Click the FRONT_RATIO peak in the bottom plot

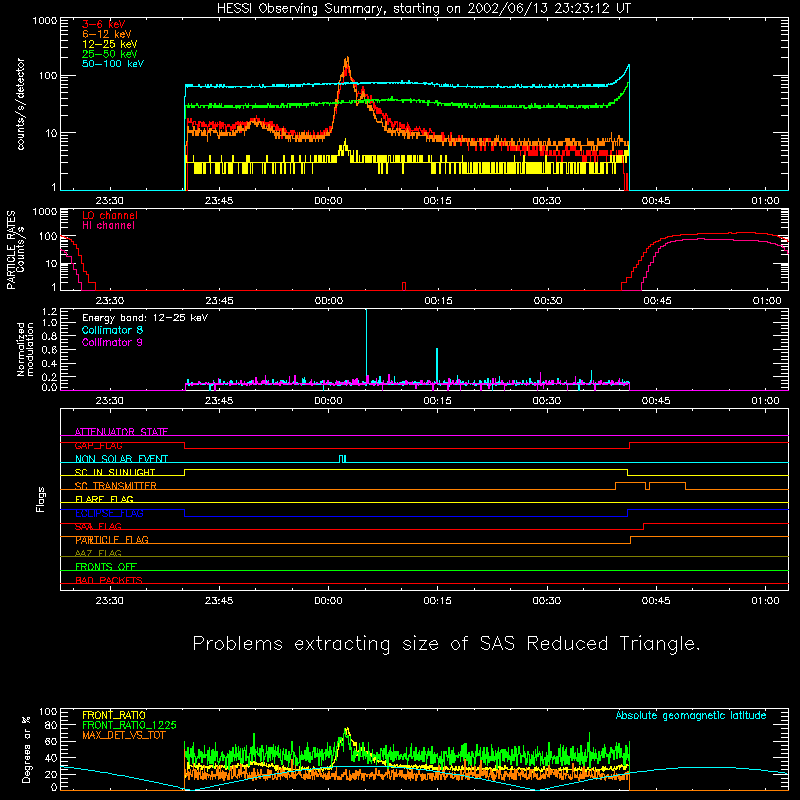(x=346, y=731)
